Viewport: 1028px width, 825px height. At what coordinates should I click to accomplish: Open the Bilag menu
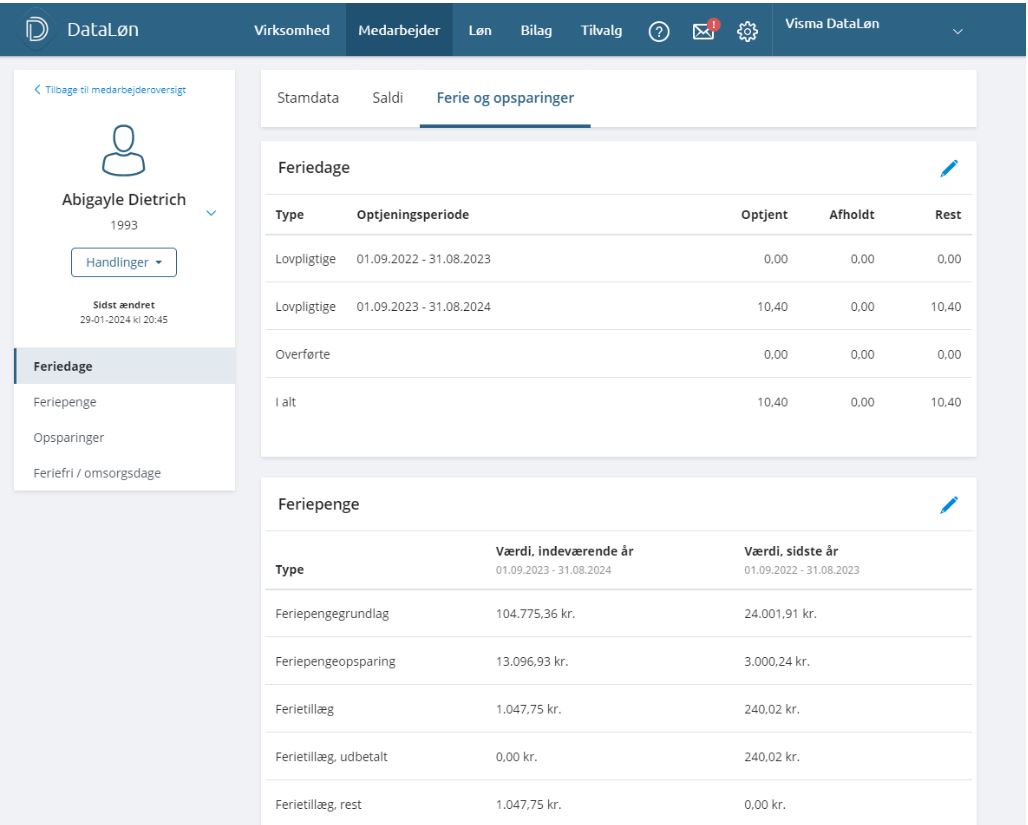click(x=536, y=30)
